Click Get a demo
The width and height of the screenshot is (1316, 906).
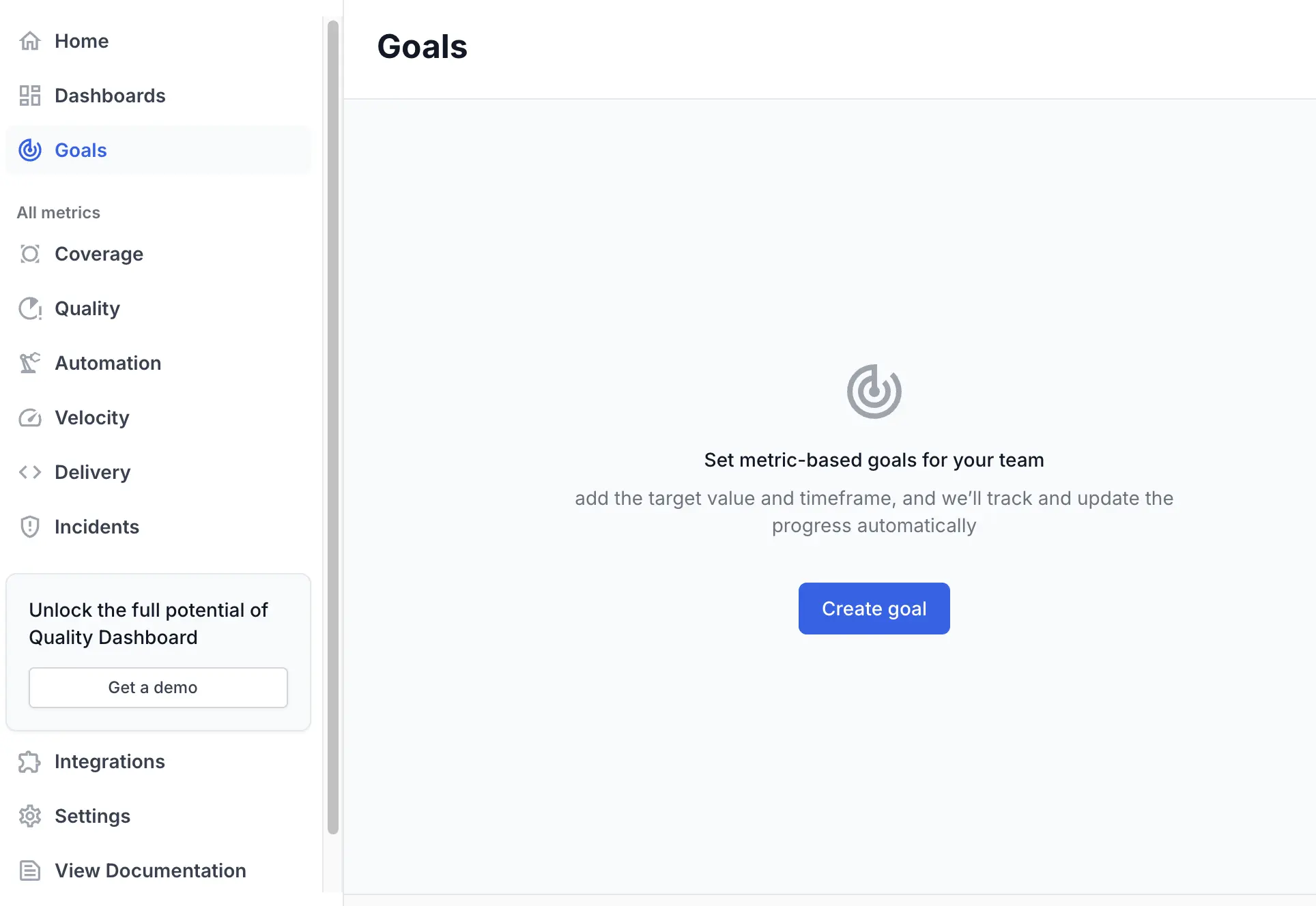pos(158,688)
